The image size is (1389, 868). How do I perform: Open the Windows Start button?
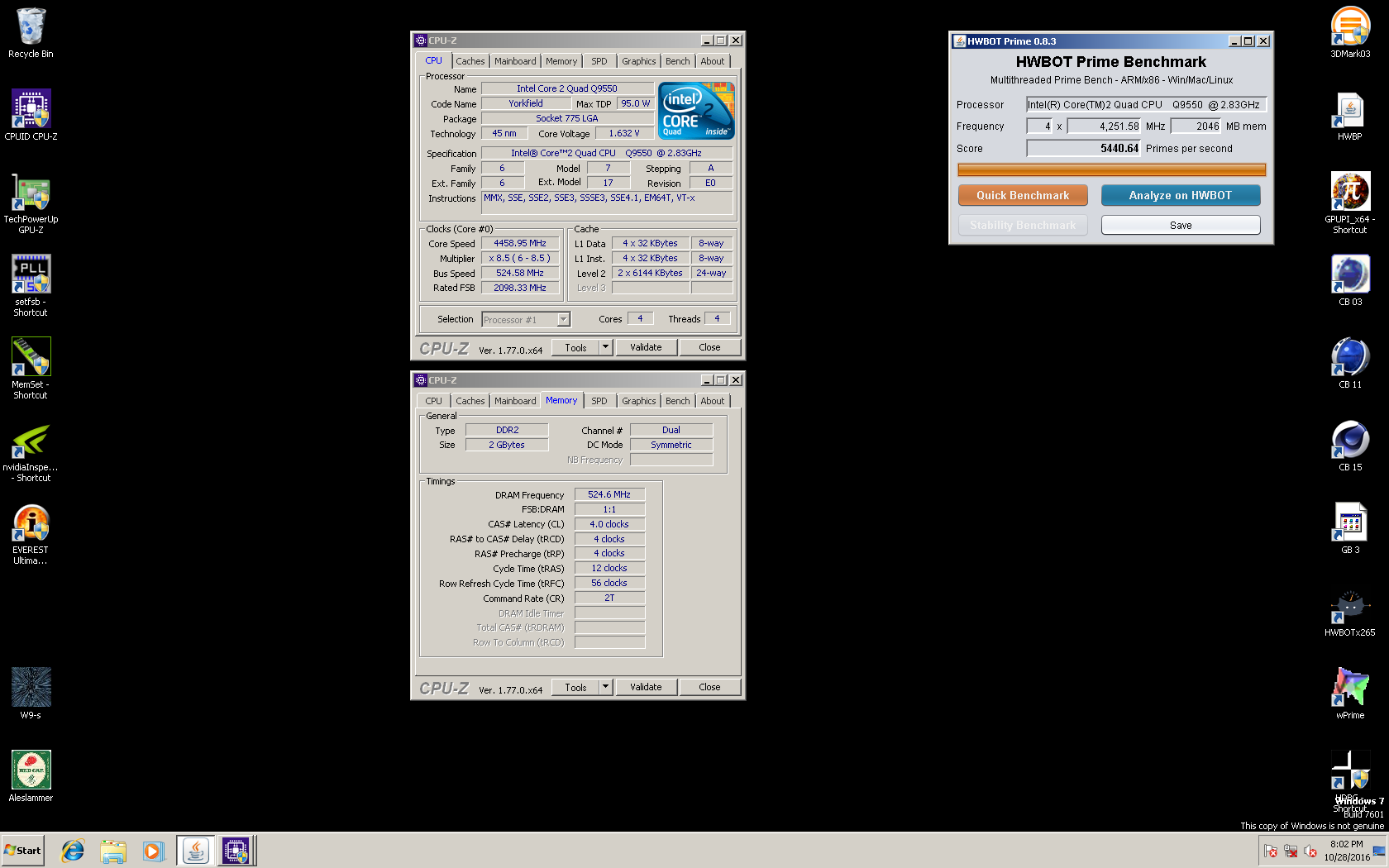pyautogui.click(x=22, y=851)
